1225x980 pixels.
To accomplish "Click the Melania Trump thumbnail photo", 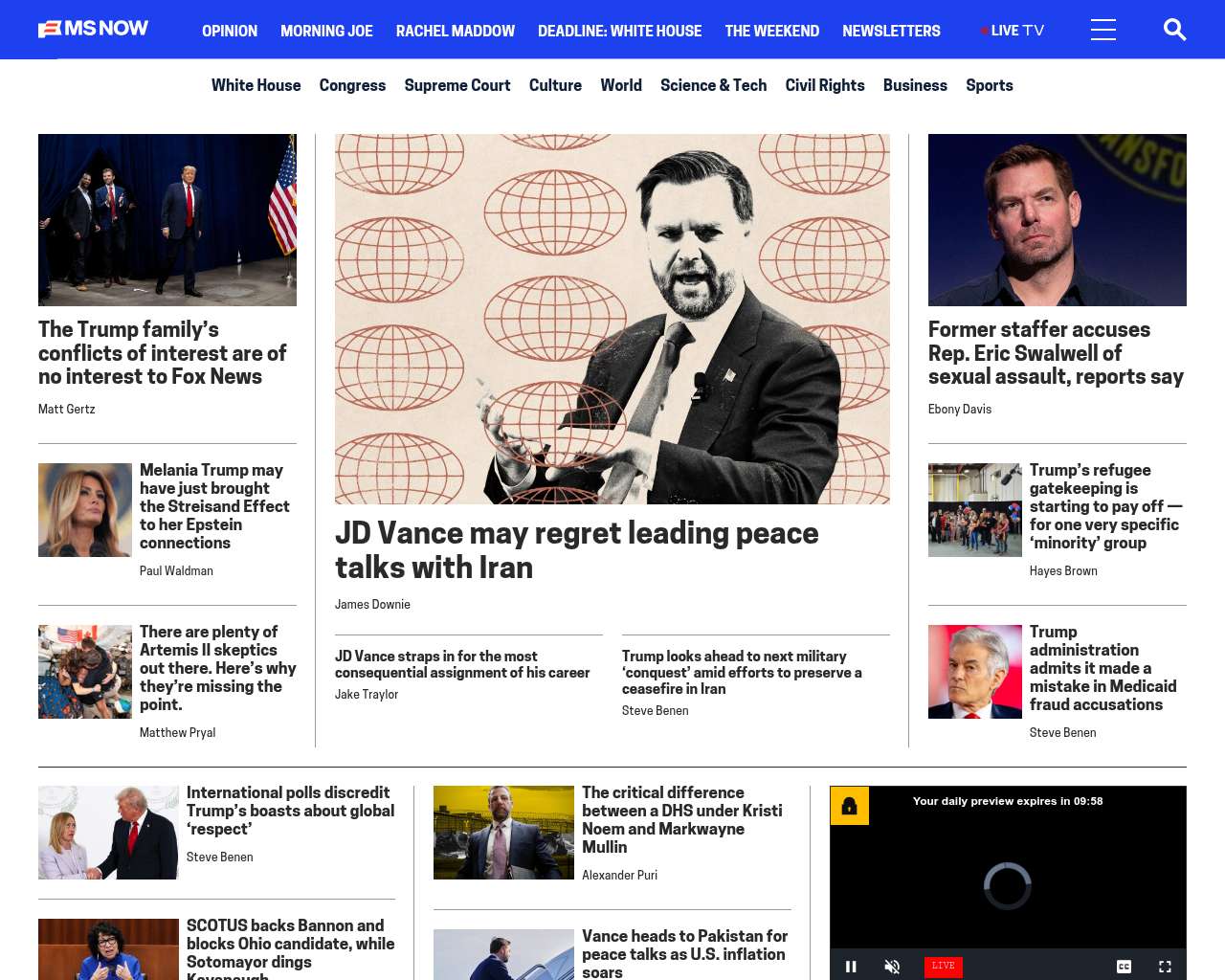I will click(85, 510).
